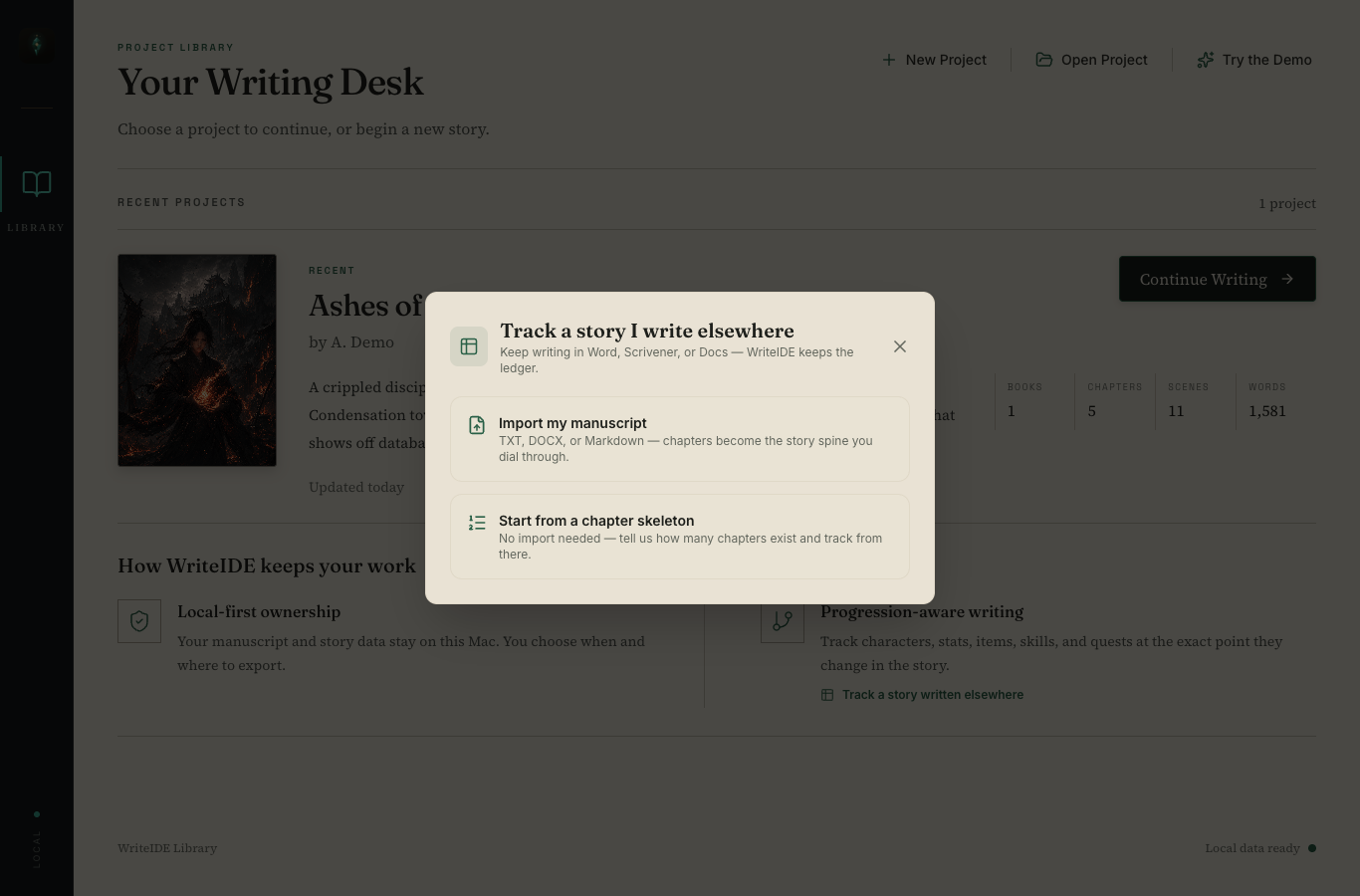The width and height of the screenshot is (1360, 896).
Task: Click the WriteIDE logo in sidebar
Action: pyautogui.click(x=37, y=44)
